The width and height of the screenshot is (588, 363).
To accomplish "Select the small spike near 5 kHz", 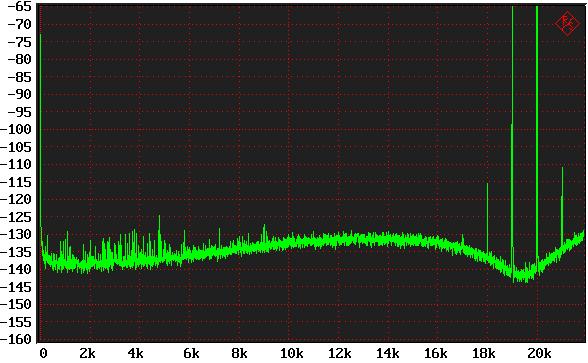I will tap(159, 236).
